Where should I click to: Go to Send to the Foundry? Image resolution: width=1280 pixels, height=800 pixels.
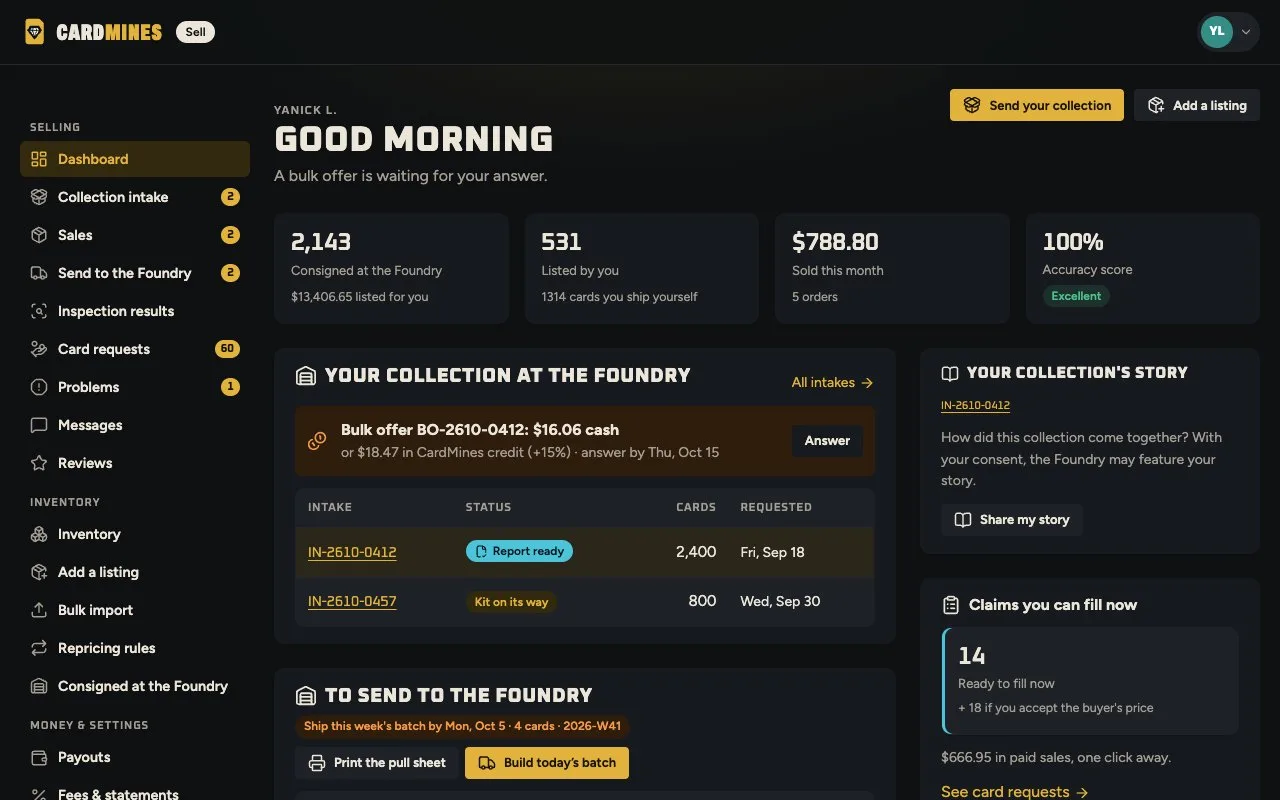(135, 273)
